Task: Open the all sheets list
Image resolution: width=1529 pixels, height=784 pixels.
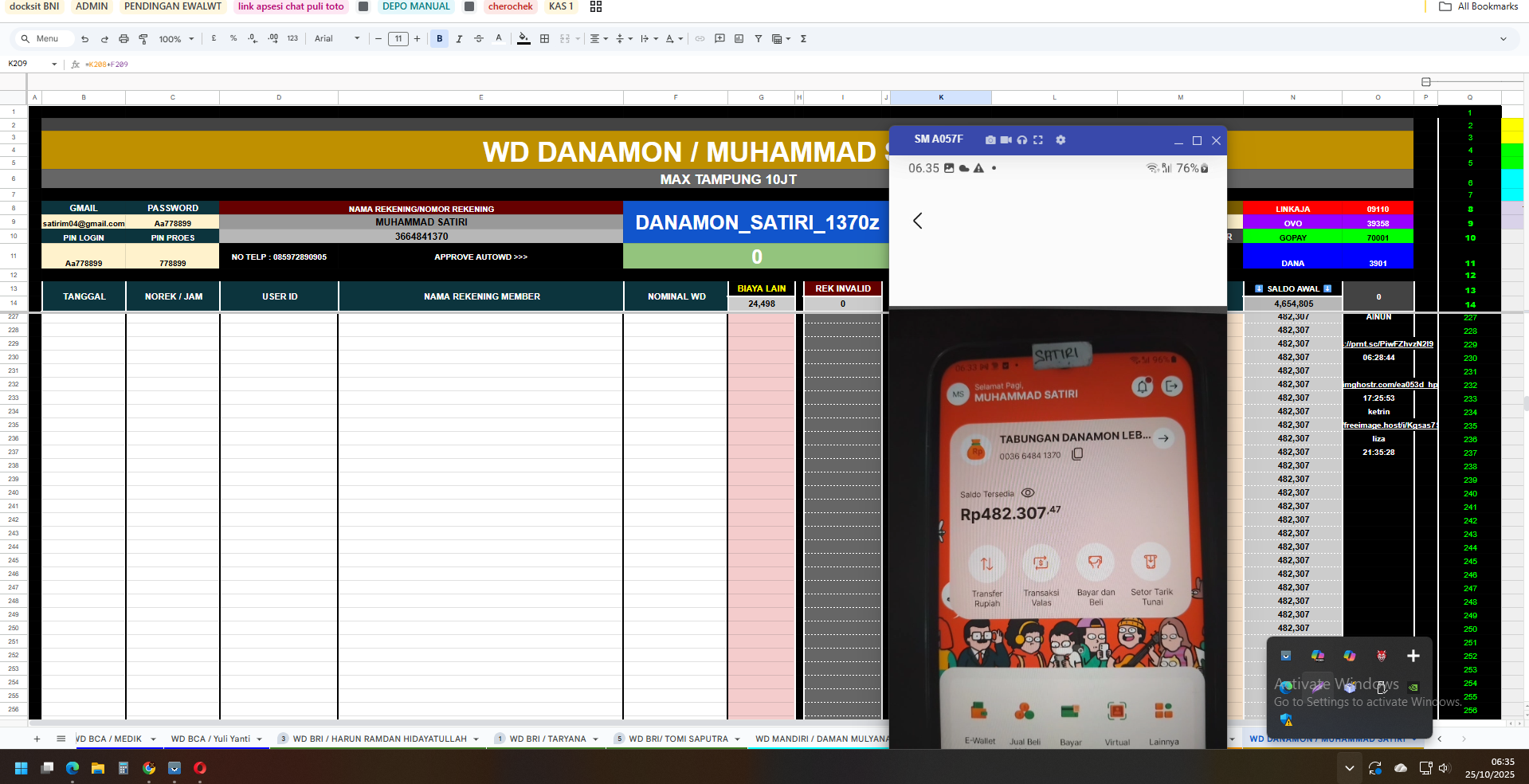Action: pos(61,739)
